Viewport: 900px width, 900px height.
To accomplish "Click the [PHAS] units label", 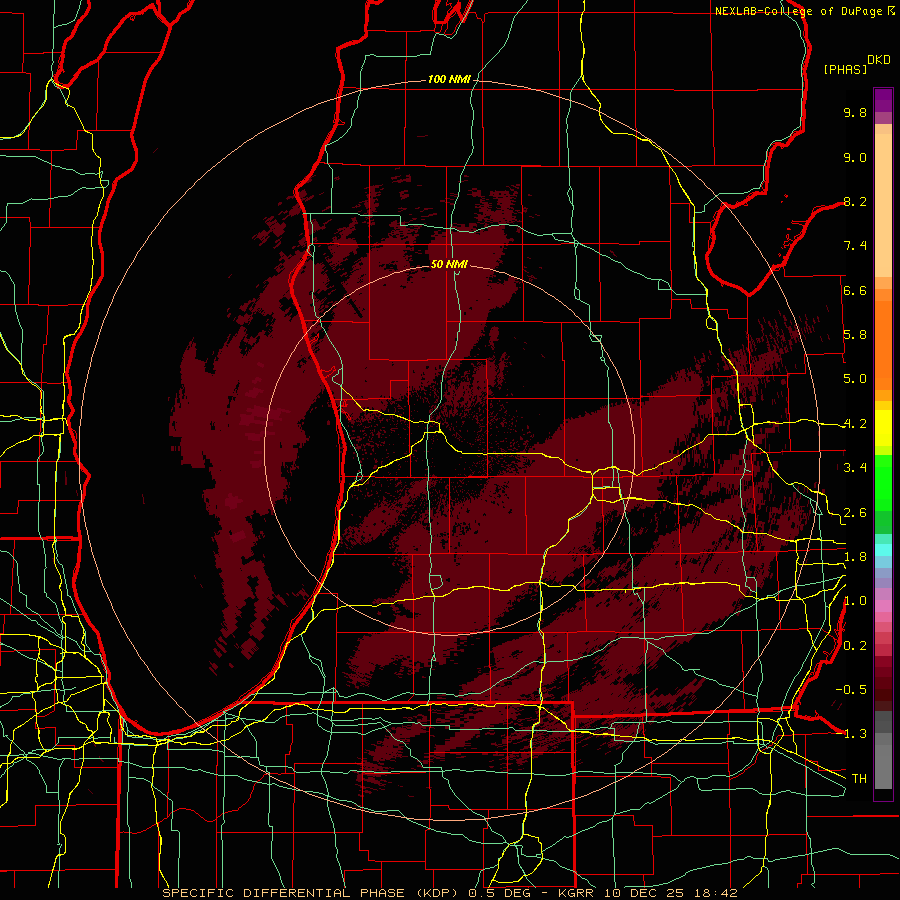I will tap(845, 69).
